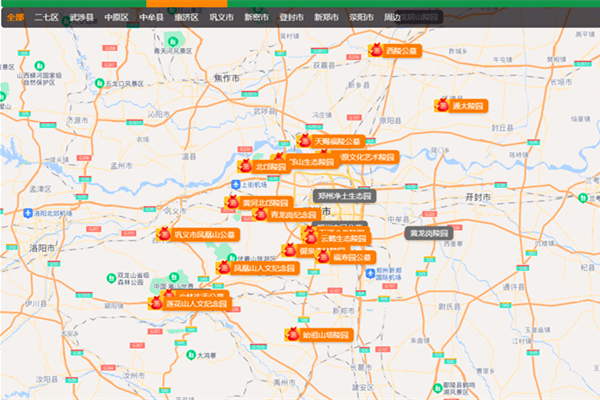The width and height of the screenshot is (600, 400).
Task: Open the gray 郑州净土生态园 marker label
Action: point(344,196)
